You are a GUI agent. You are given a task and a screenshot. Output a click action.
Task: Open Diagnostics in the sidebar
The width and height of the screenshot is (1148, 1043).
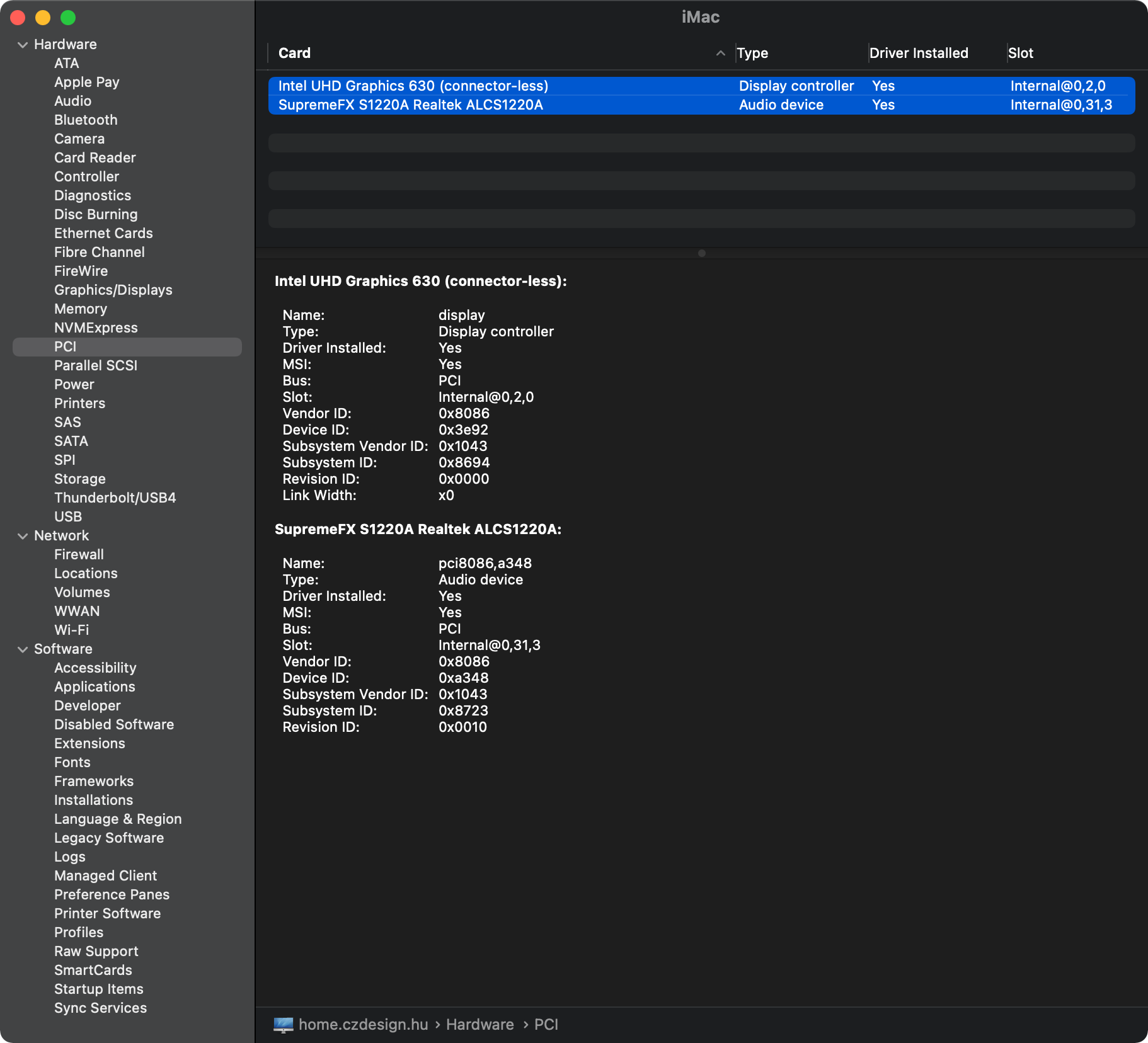pos(93,196)
